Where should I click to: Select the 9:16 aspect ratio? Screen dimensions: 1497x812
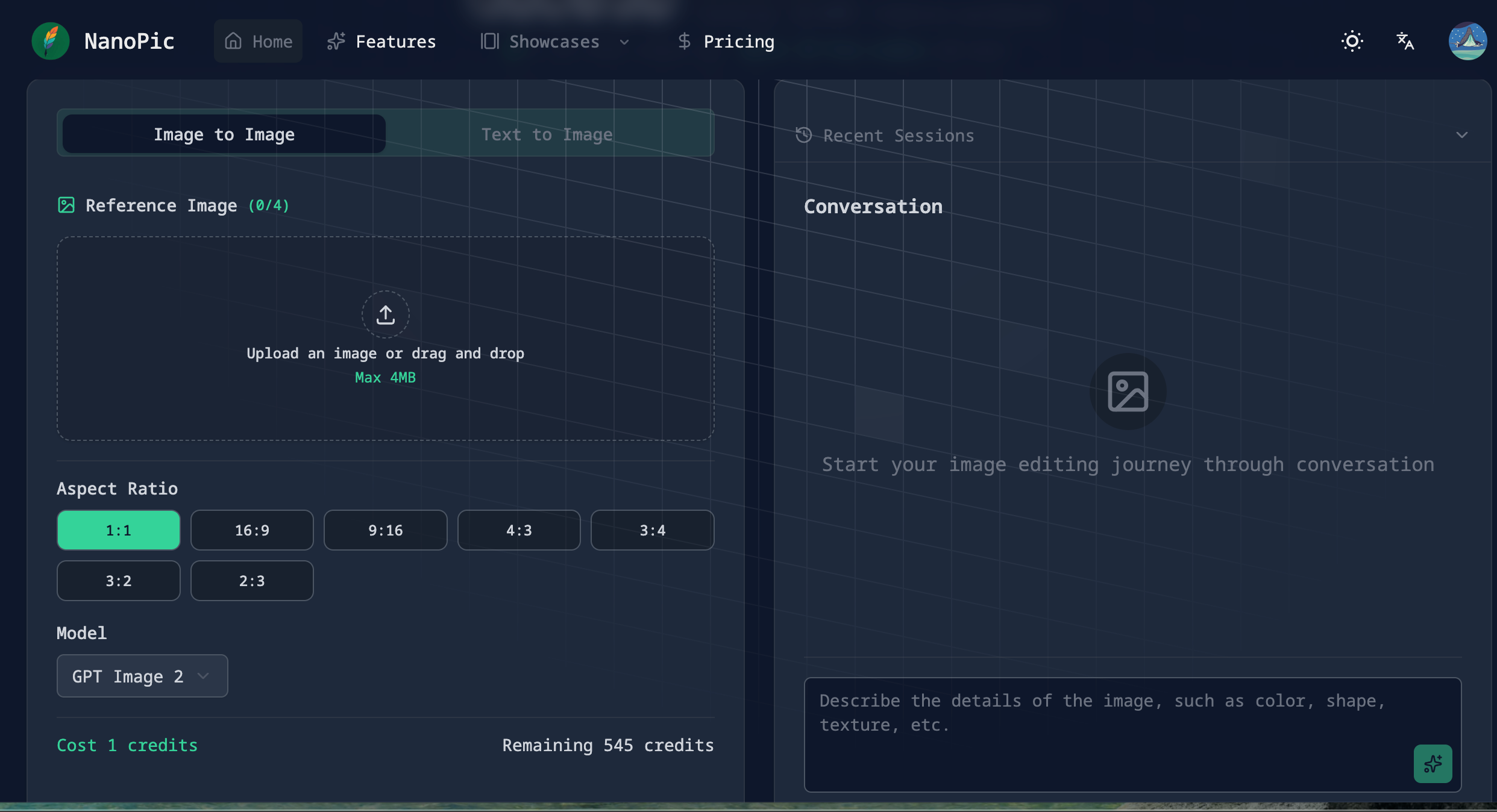point(386,530)
